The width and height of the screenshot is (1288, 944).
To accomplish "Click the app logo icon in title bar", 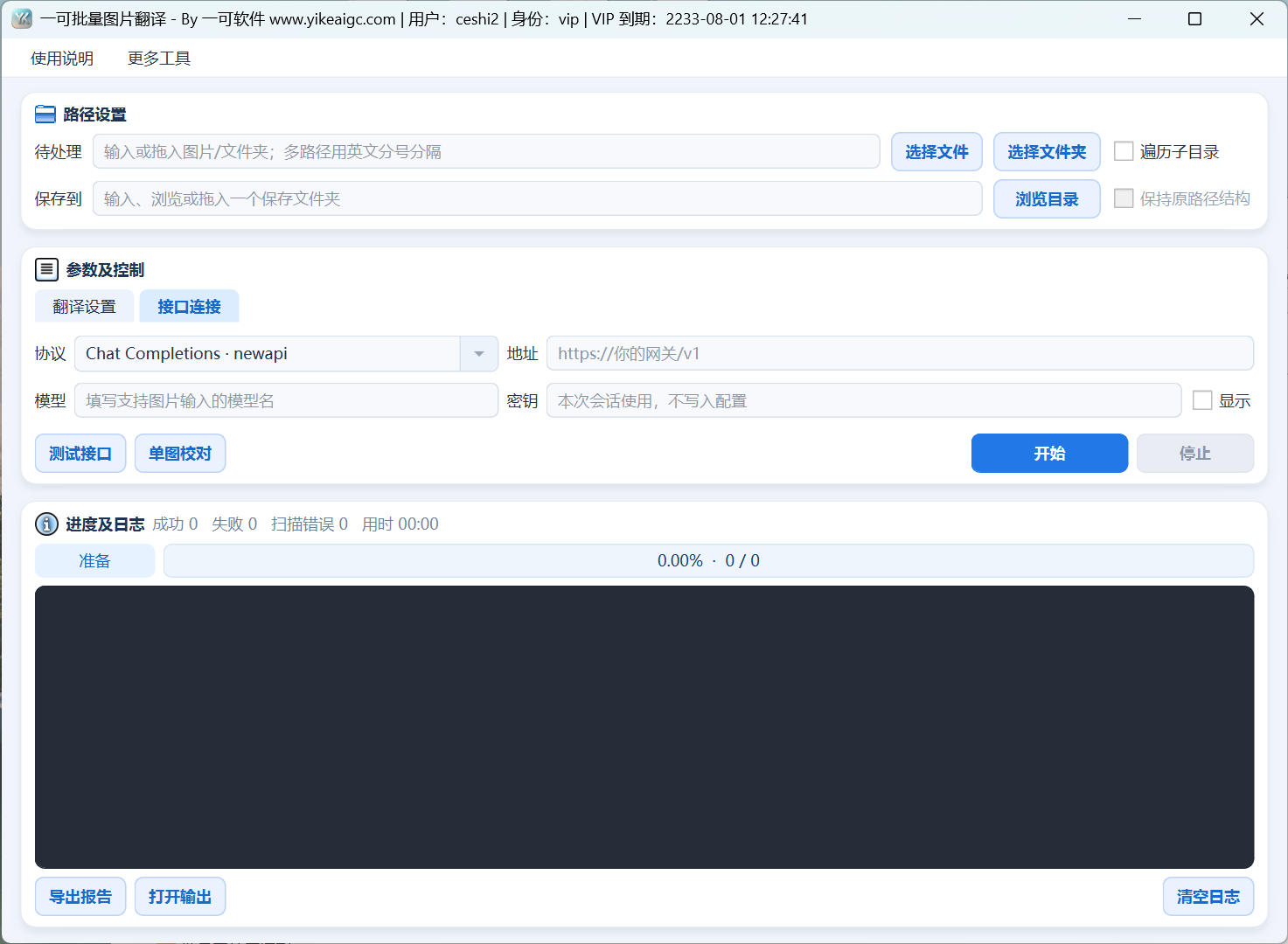I will pos(22,18).
